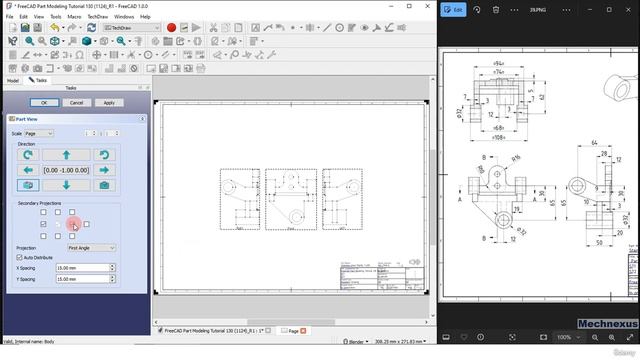The width and height of the screenshot is (640, 360).
Task: Click the scissors Cut icon
Action: 213,28
